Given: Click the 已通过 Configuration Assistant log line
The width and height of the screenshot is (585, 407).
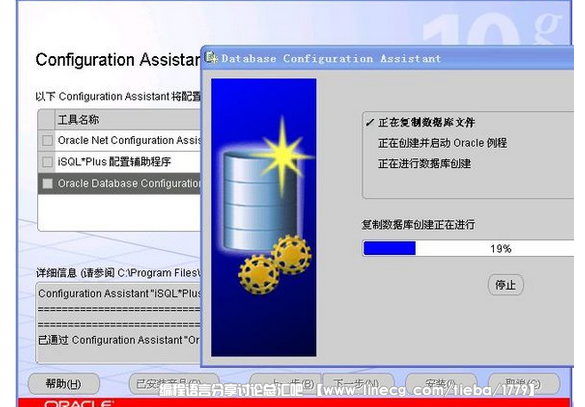Looking at the screenshot, I should pos(119,340).
